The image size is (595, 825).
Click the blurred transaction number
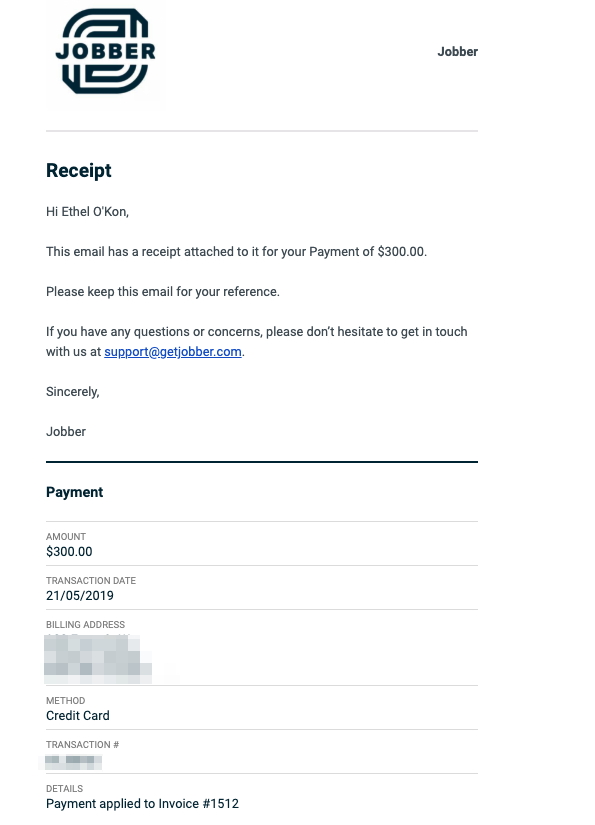pos(73,762)
